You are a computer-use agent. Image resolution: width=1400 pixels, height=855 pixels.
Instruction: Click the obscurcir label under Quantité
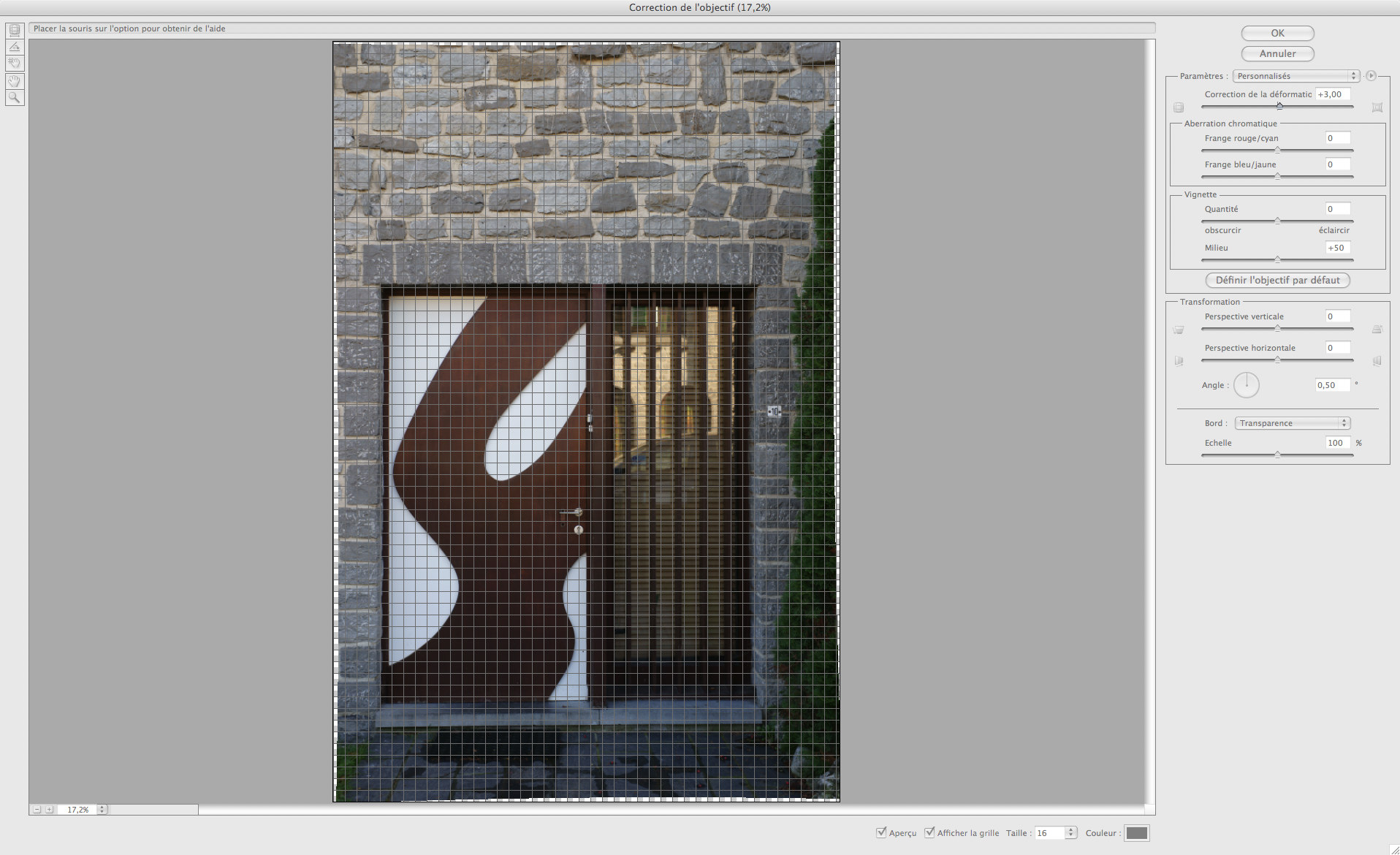point(1222,230)
